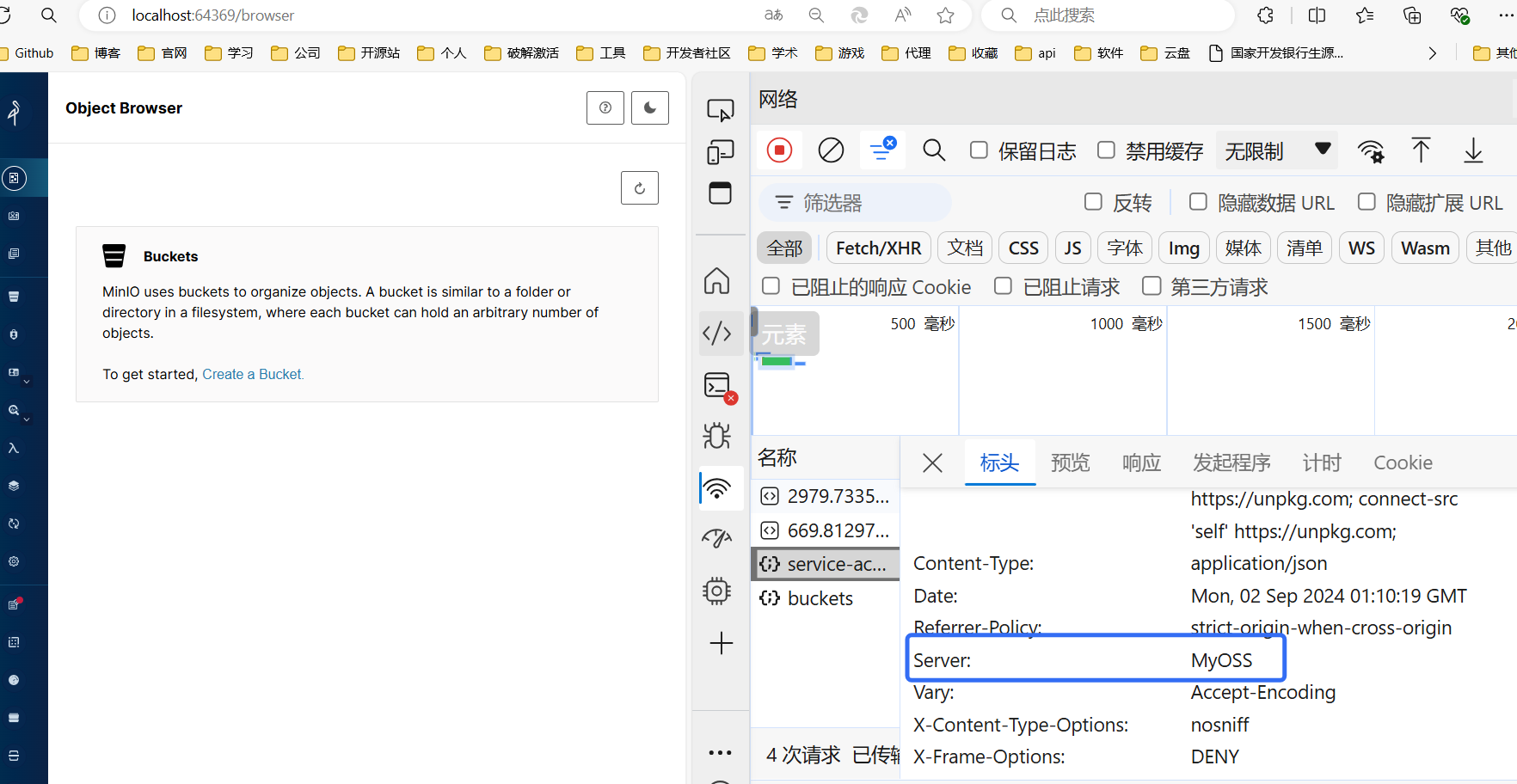Open the Performance gauge panel
Image resolution: width=1517 pixels, height=784 pixels.
coord(717,539)
